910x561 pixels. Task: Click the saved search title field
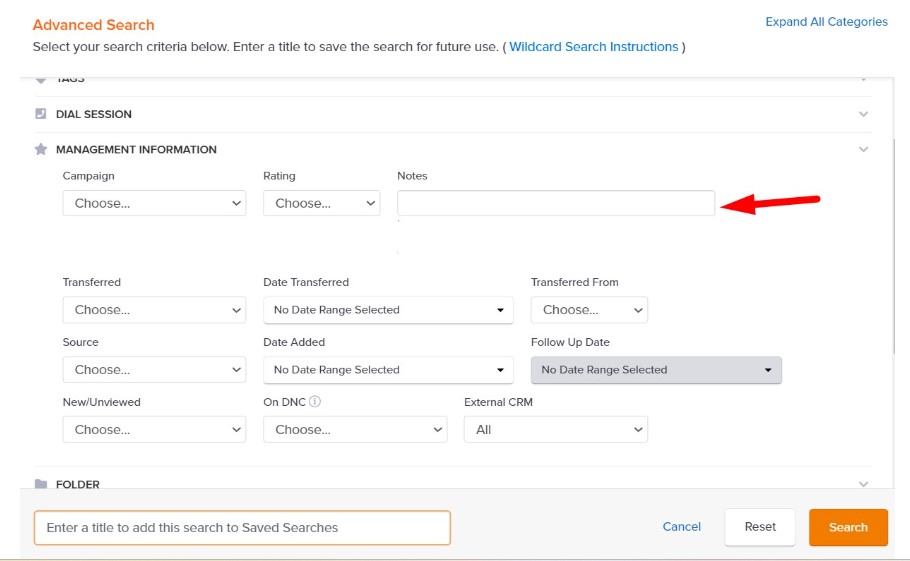[x=242, y=528]
